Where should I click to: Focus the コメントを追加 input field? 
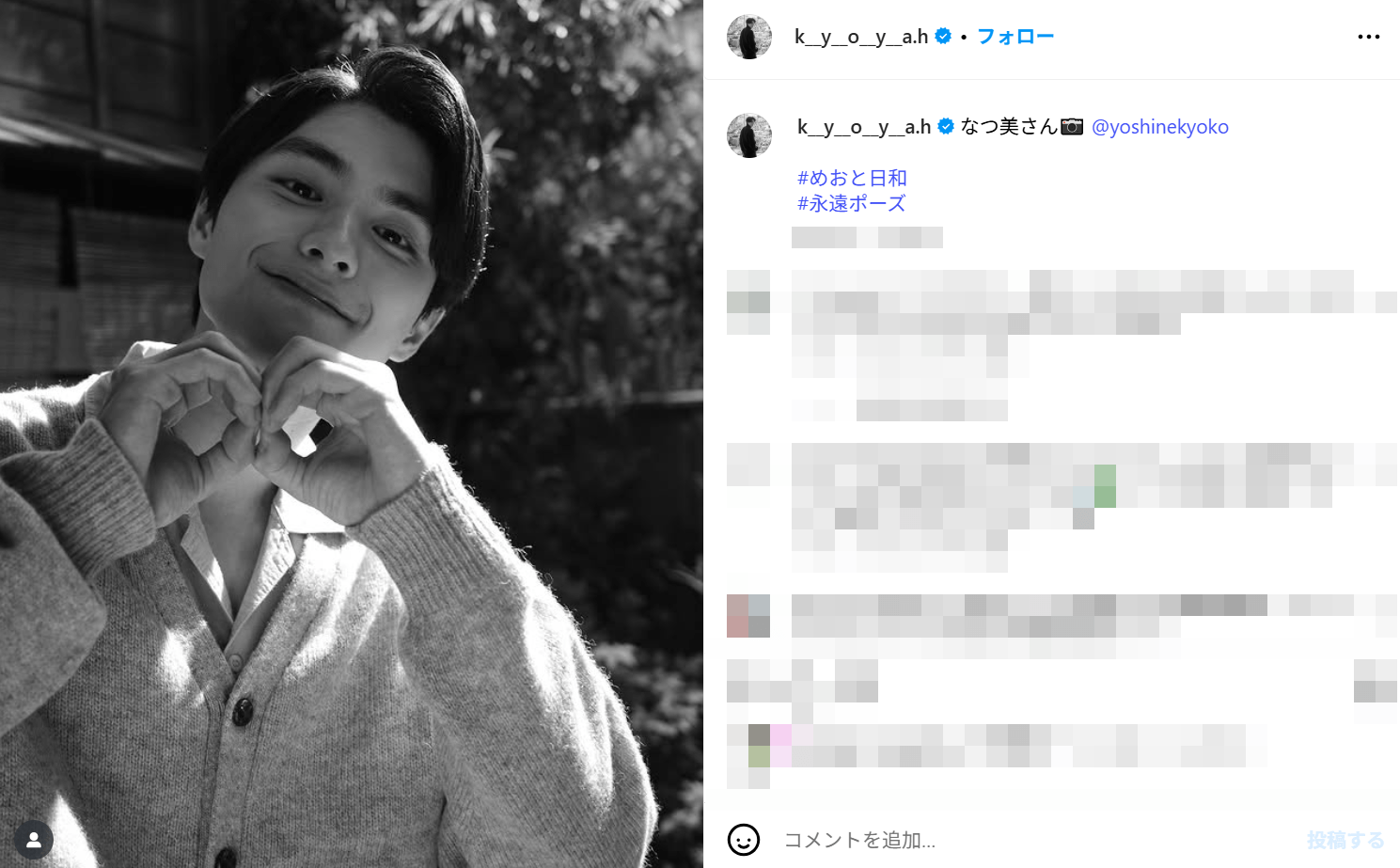click(1034, 840)
